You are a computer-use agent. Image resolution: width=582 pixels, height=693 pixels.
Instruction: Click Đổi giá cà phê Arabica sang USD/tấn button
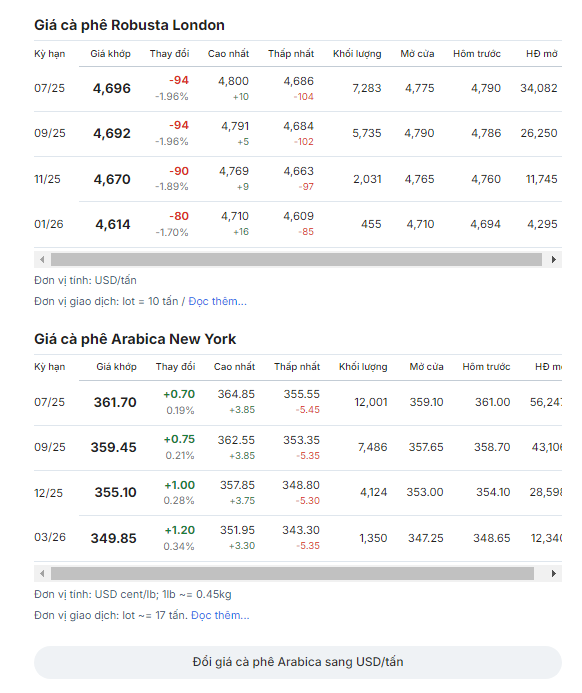coord(298,662)
